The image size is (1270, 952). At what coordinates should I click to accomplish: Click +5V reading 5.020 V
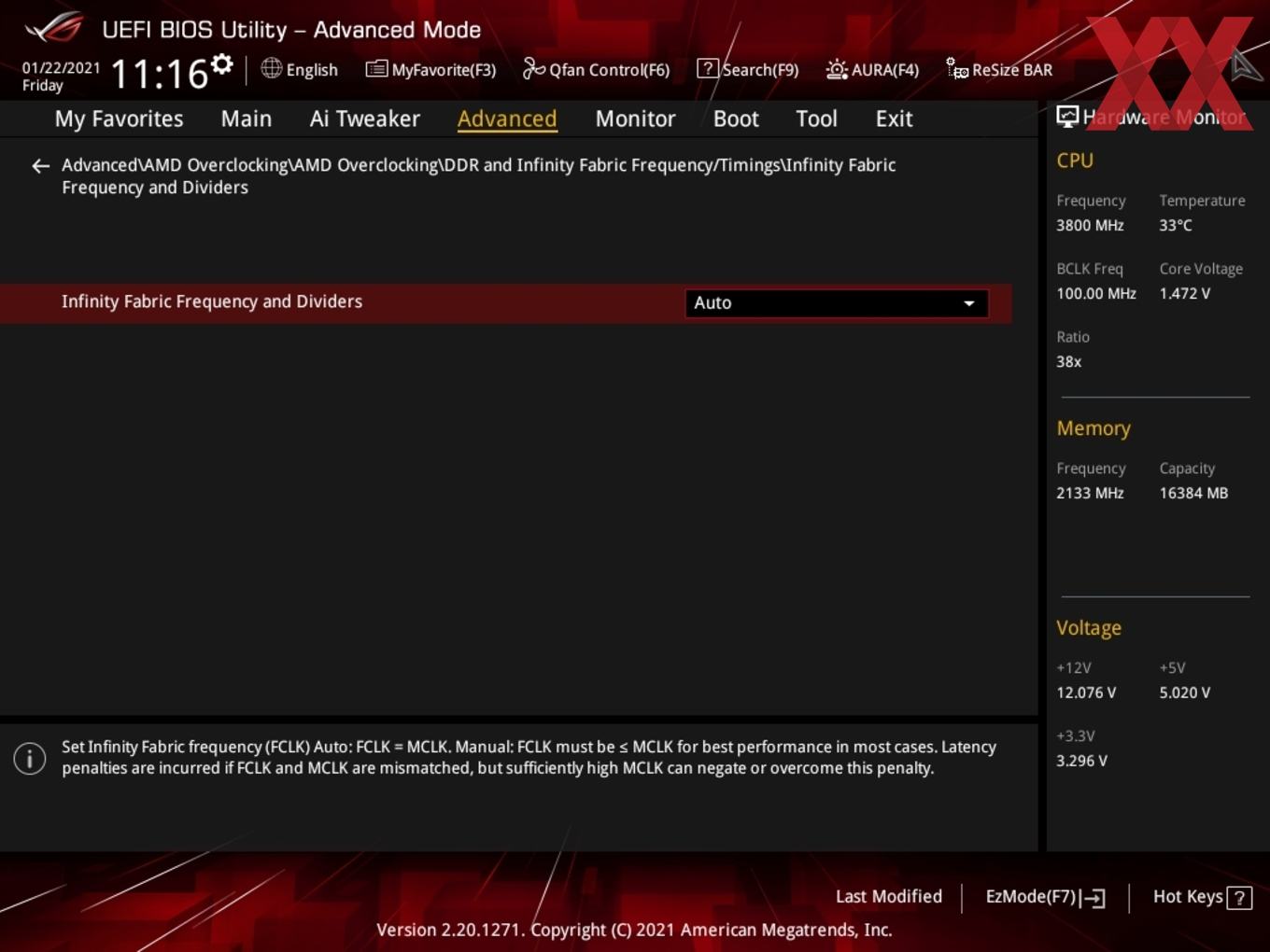pos(1185,693)
